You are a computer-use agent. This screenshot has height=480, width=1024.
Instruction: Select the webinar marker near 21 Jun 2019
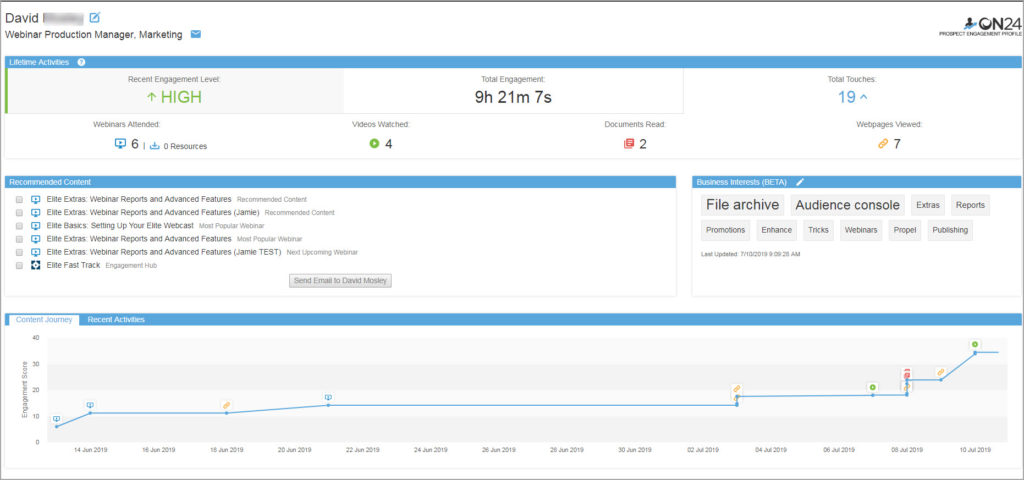(x=328, y=397)
